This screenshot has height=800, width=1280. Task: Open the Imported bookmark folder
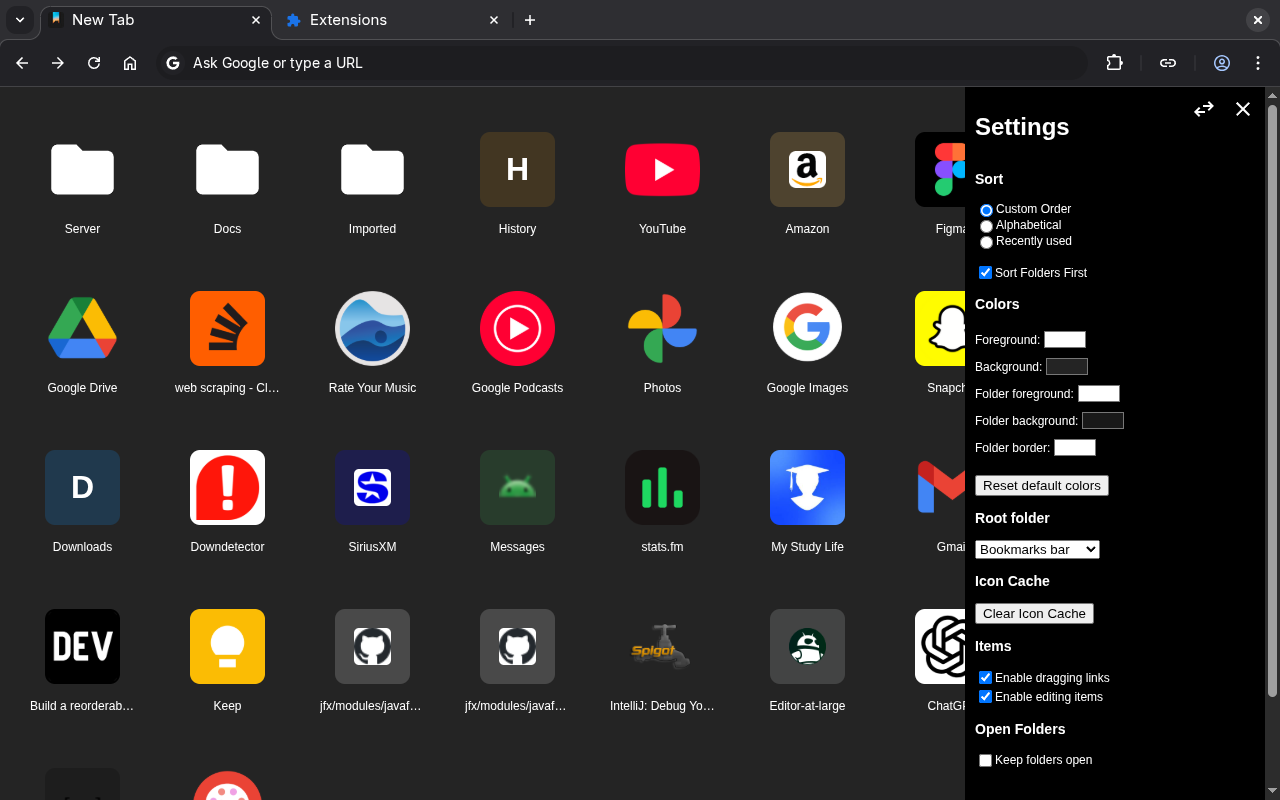pyautogui.click(x=372, y=170)
